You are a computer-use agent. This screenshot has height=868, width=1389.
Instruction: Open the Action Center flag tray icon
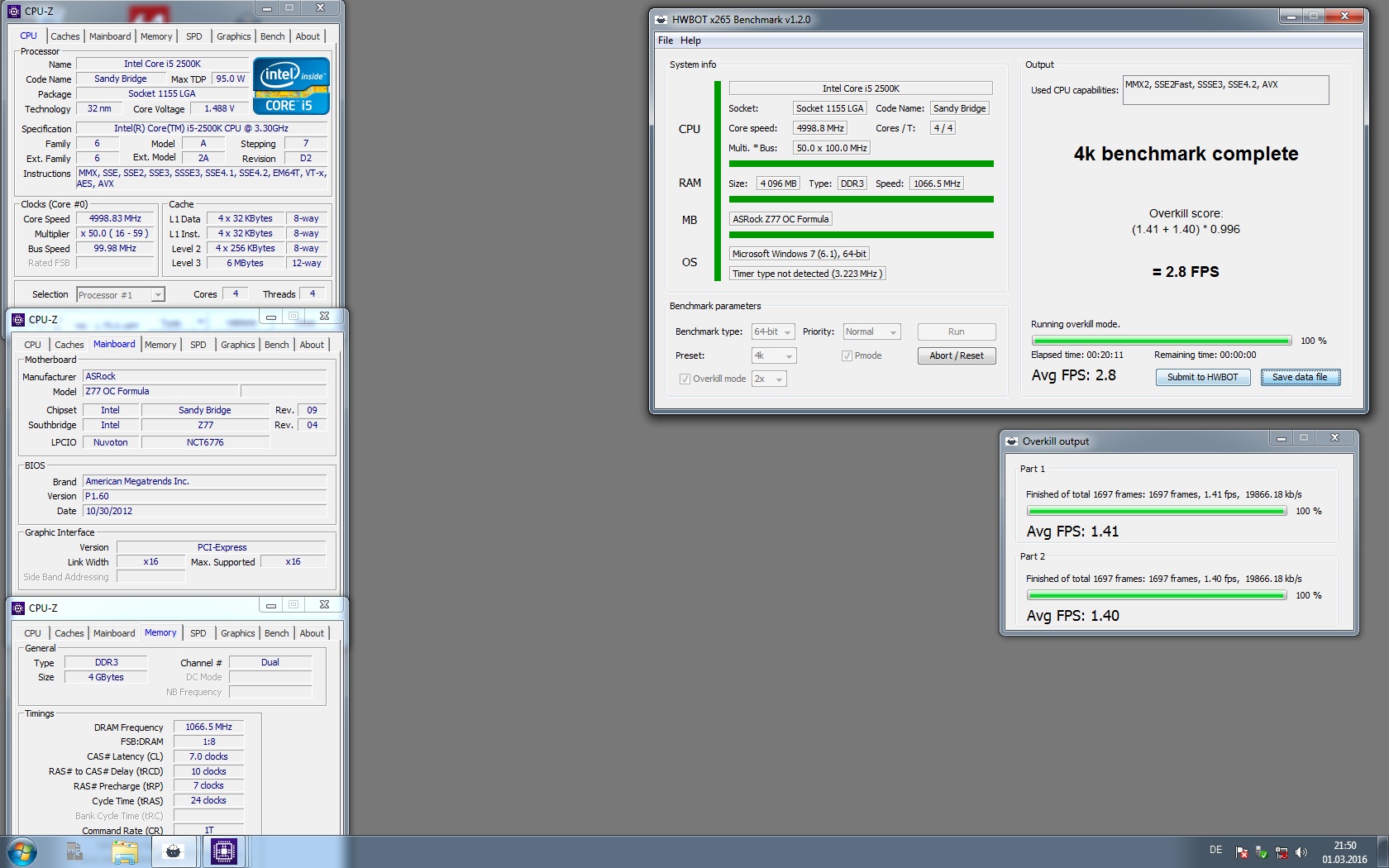tap(1242, 852)
